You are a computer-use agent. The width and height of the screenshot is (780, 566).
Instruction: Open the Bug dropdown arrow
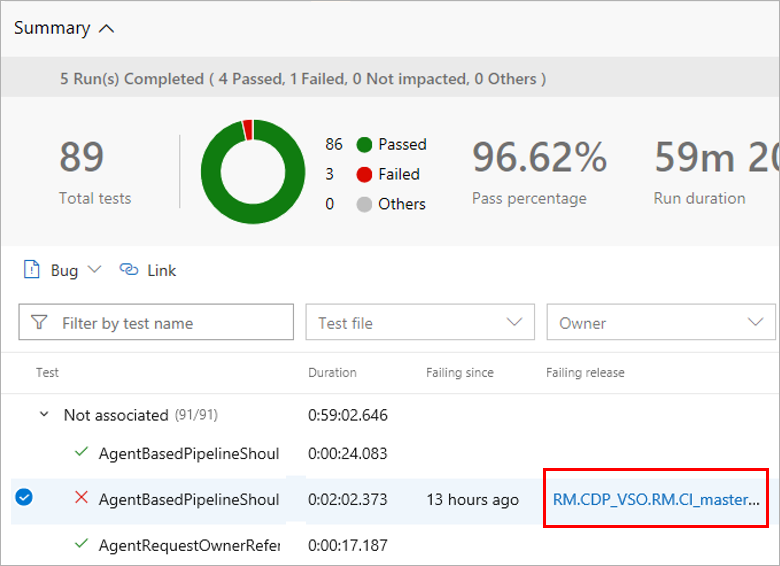pos(94,270)
